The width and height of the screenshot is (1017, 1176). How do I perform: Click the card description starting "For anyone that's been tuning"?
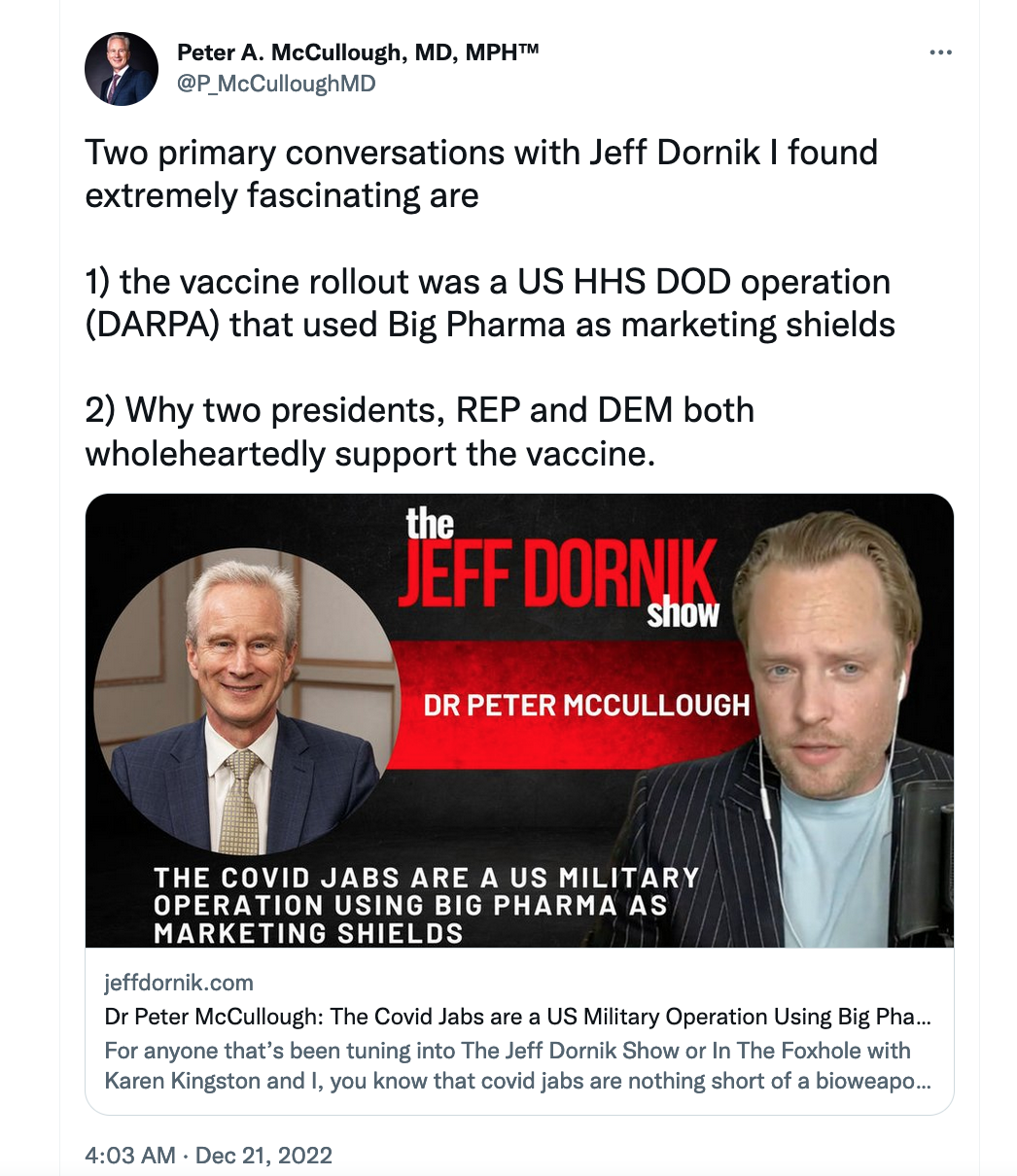pyautogui.click(x=517, y=1066)
